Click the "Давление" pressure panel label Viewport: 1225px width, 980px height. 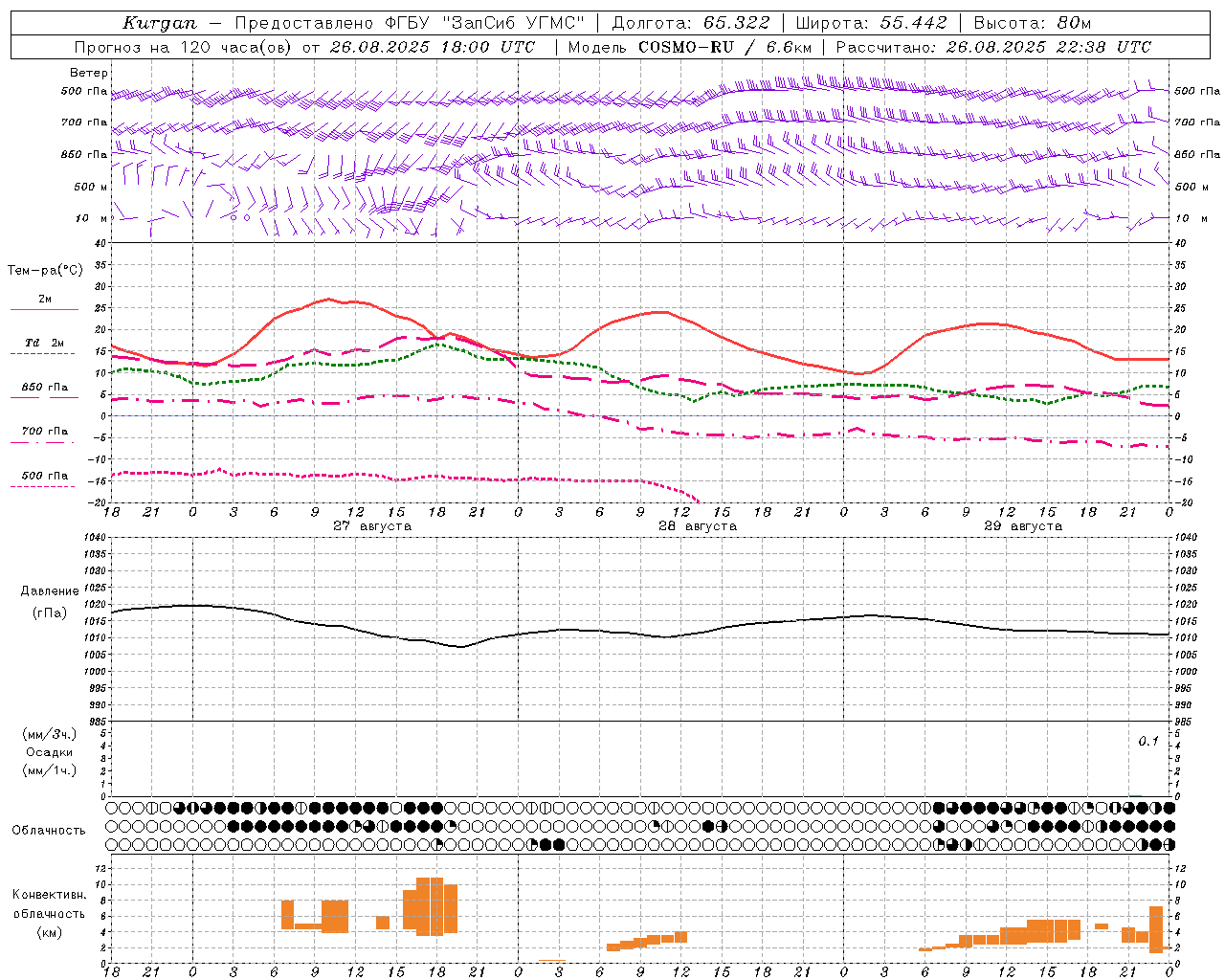click(50, 591)
